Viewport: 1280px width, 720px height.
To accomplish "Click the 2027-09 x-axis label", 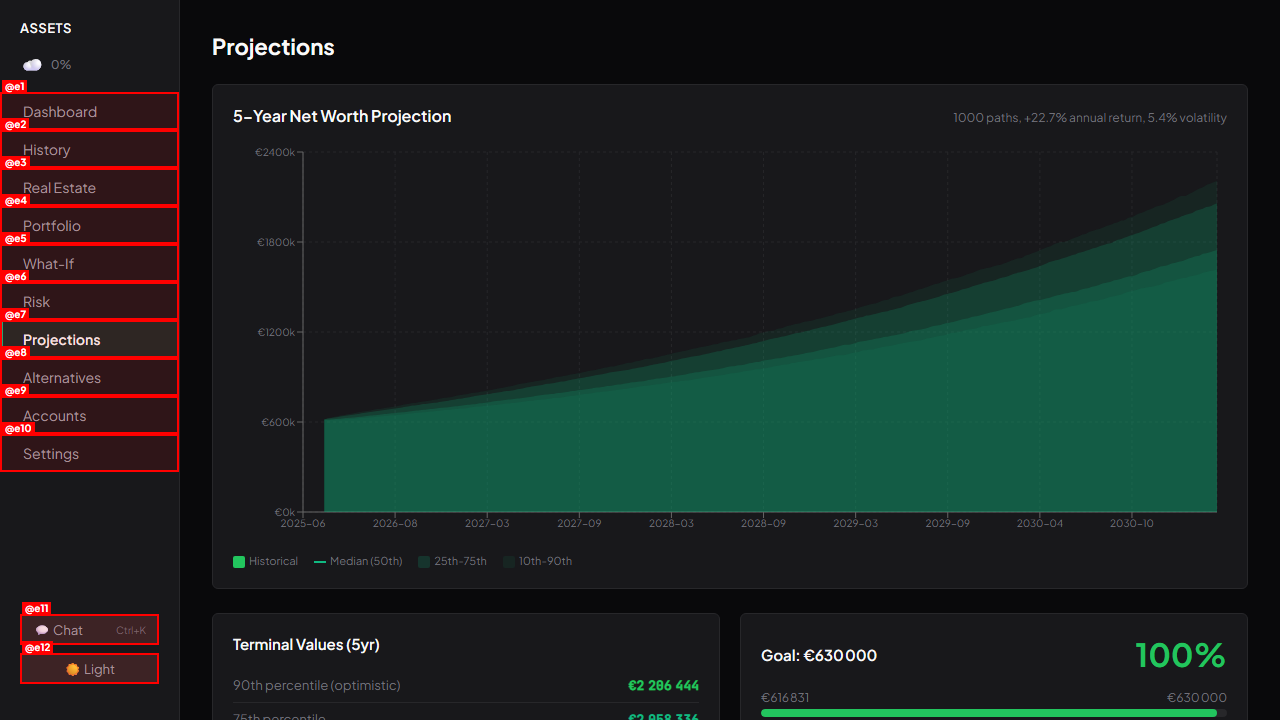I will pos(579,523).
